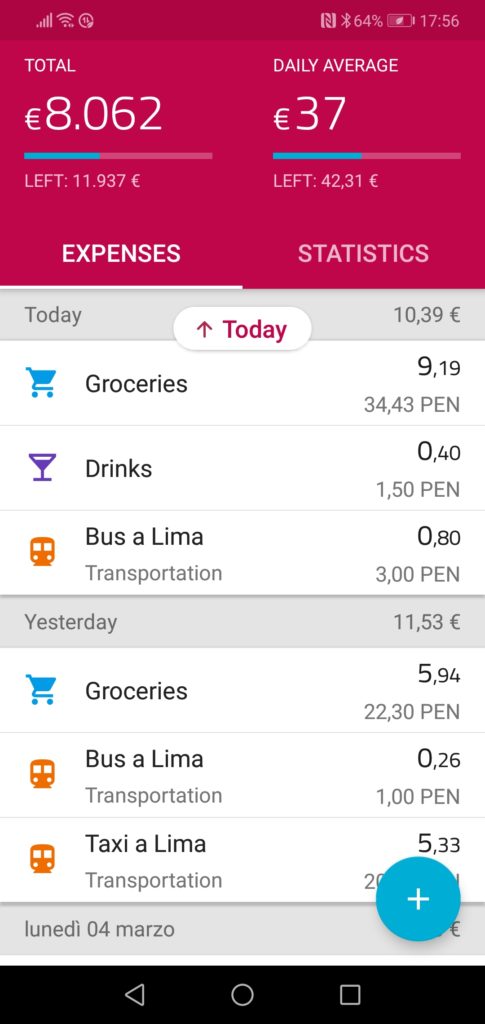Jump to today using the Today pill button
This screenshot has height=1024, width=485.
pos(242,328)
